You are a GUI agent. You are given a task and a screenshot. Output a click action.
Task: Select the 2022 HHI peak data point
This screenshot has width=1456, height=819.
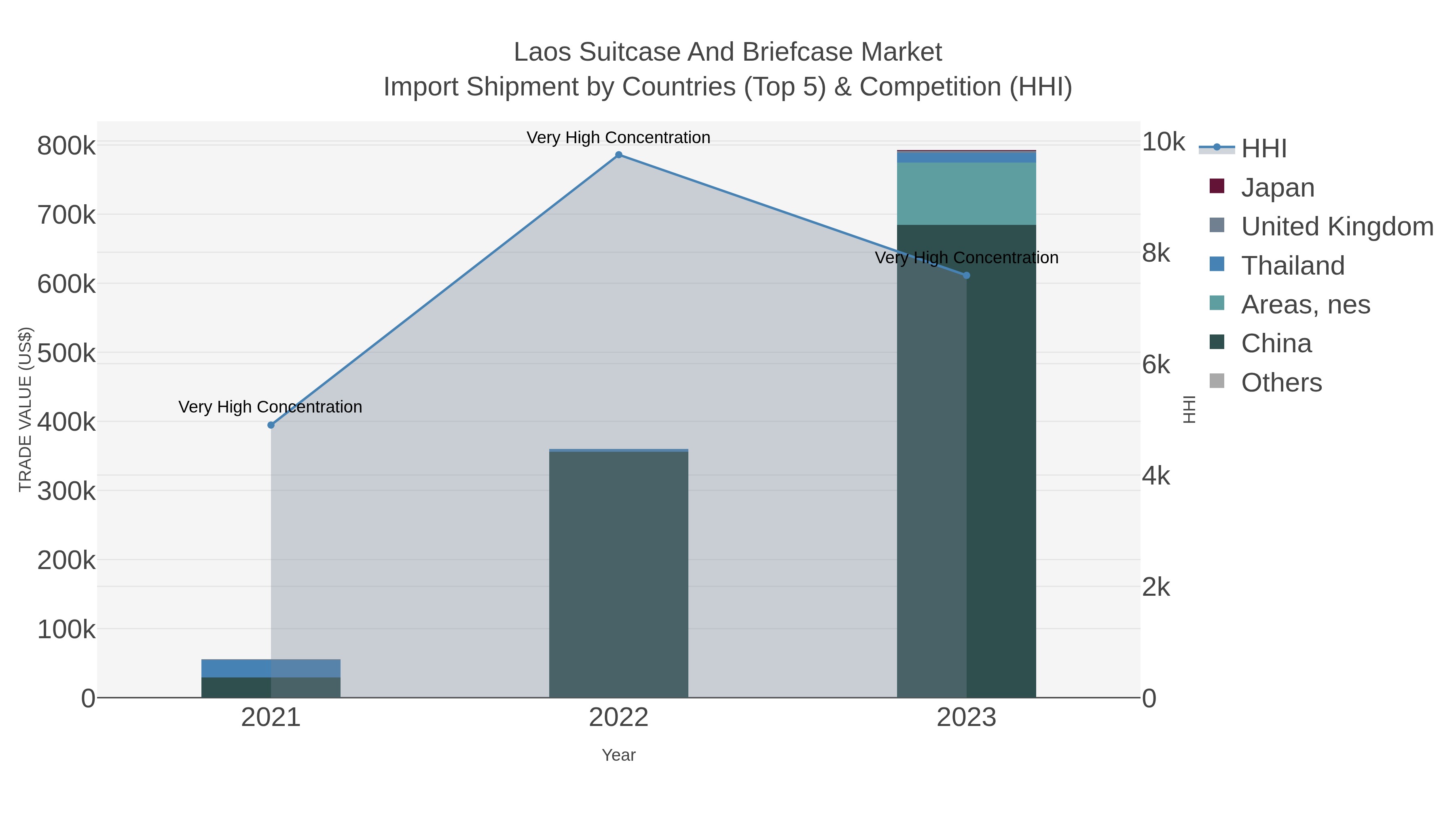[x=618, y=155]
